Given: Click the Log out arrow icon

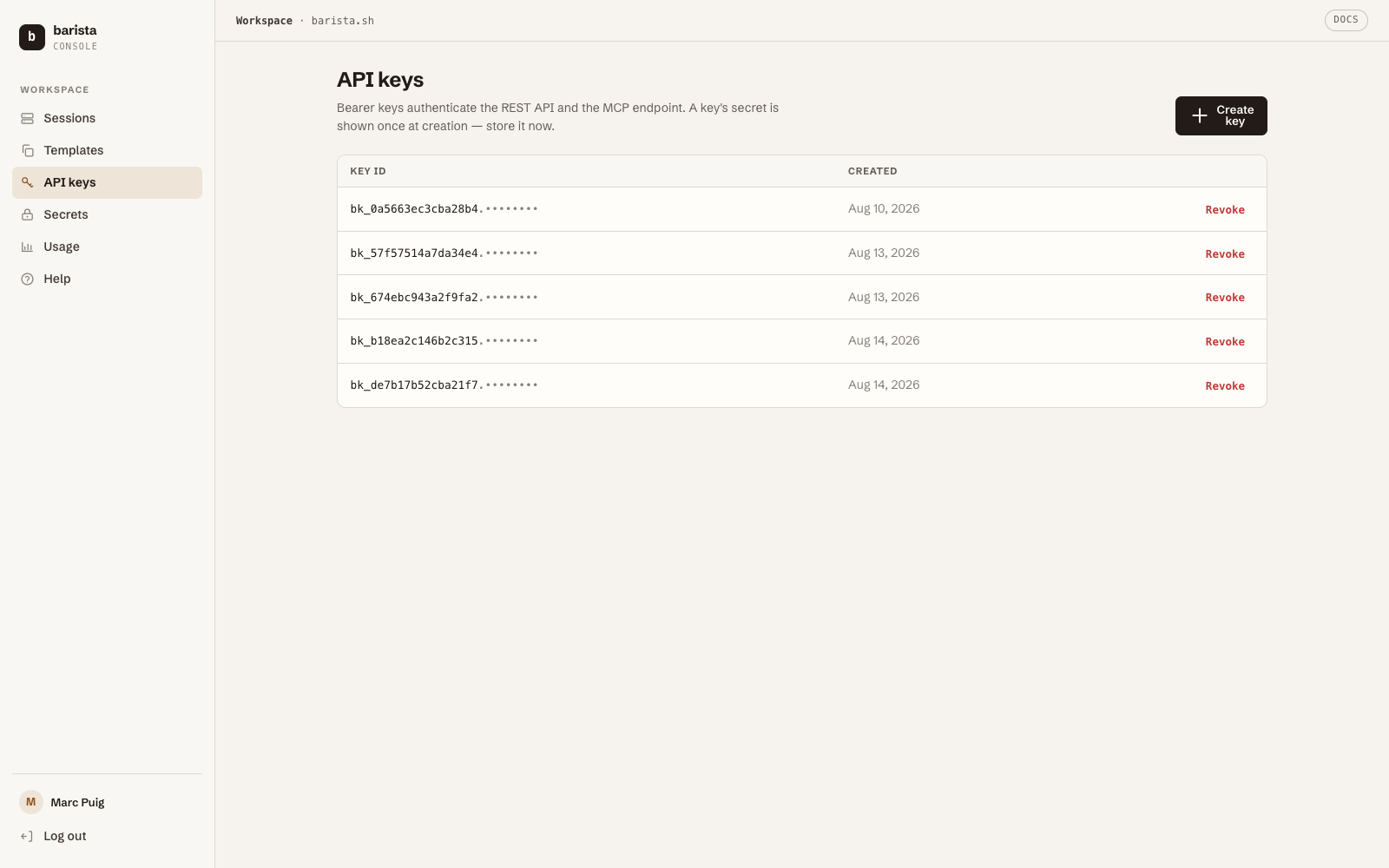Looking at the screenshot, I should coord(28,836).
